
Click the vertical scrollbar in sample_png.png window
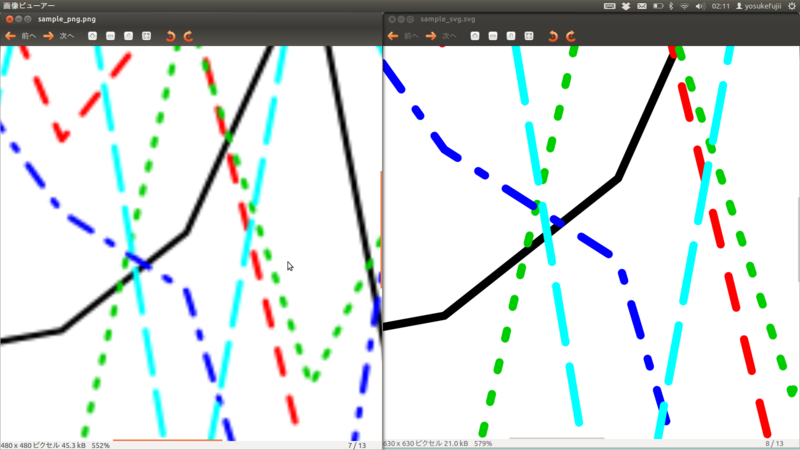click(381, 230)
